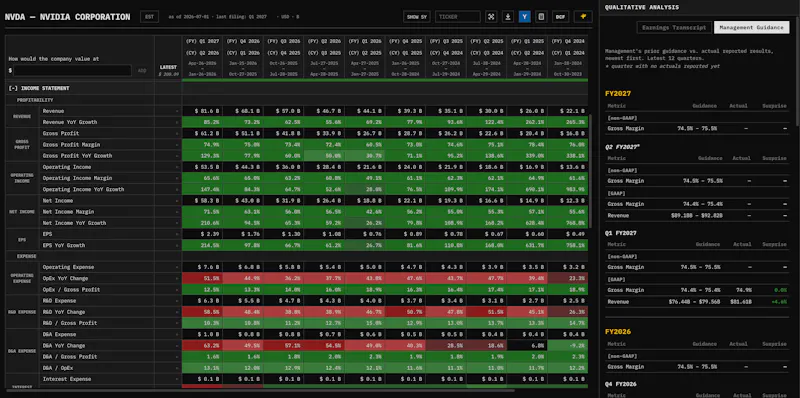Image resolution: width=800 pixels, height=398 pixels.
Task: Click the 51.5% OpEx YoY change cell
Action: click(x=202, y=279)
